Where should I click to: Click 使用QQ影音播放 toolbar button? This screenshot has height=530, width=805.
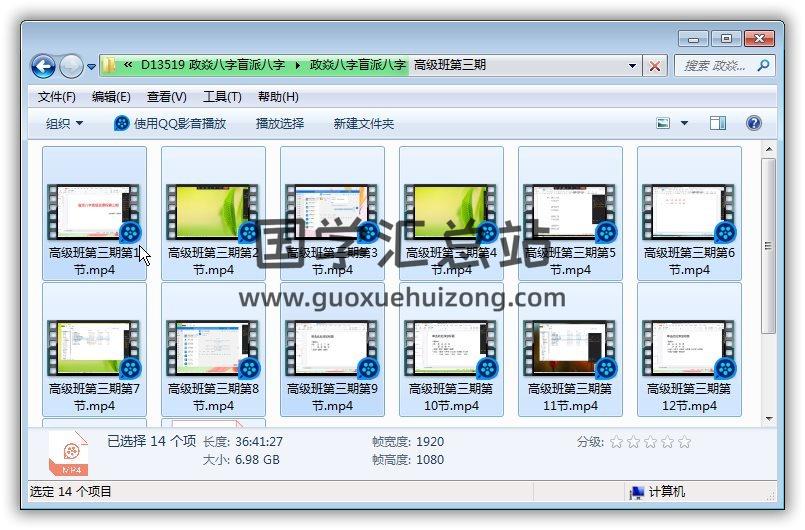[170, 123]
